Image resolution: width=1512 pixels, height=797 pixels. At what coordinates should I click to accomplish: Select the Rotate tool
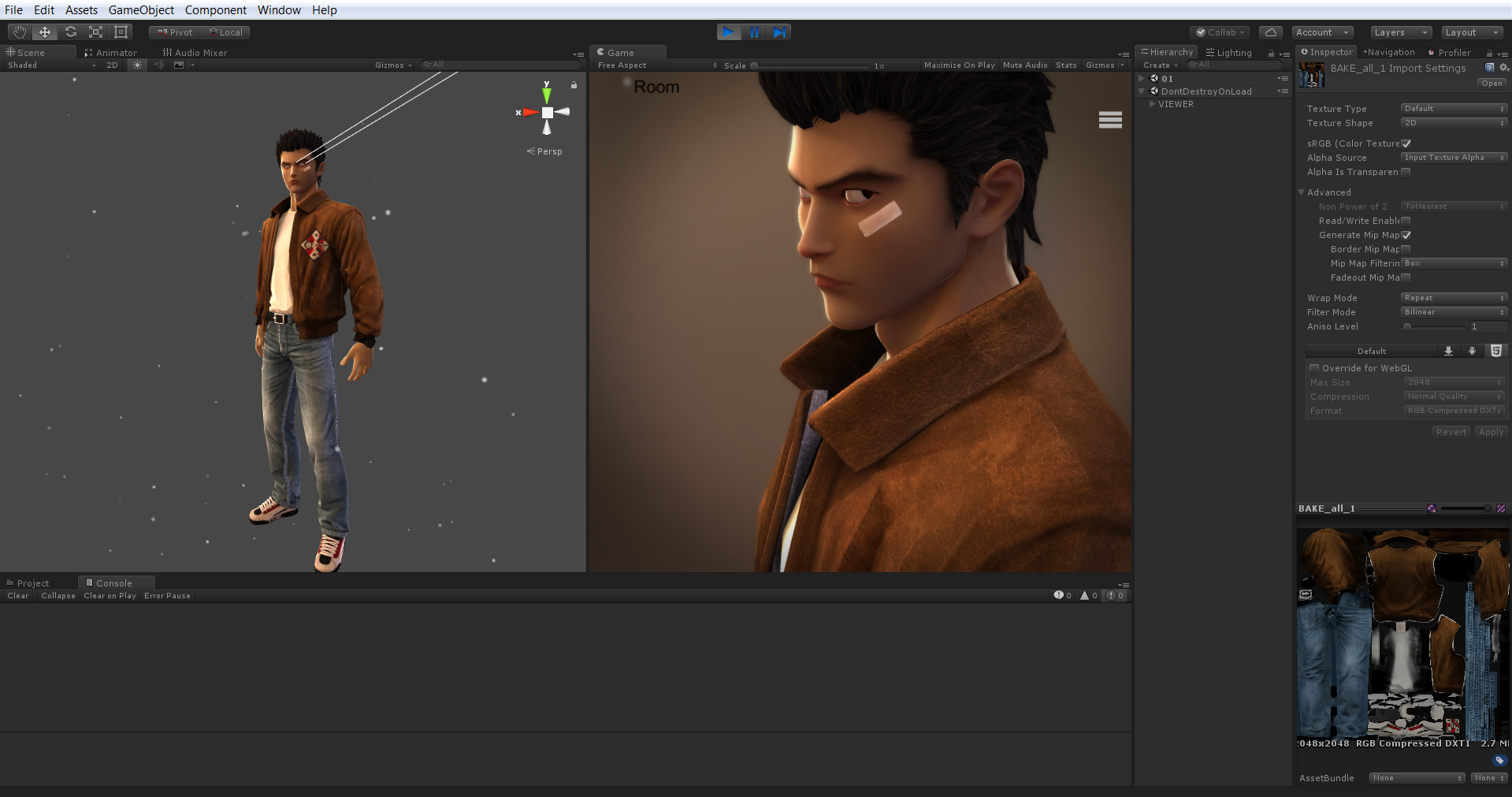(x=70, y=32)
